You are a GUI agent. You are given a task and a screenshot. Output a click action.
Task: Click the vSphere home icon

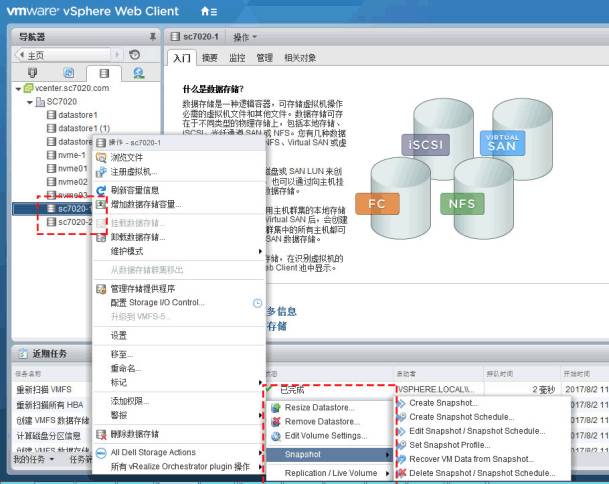[x=205, y=11]
